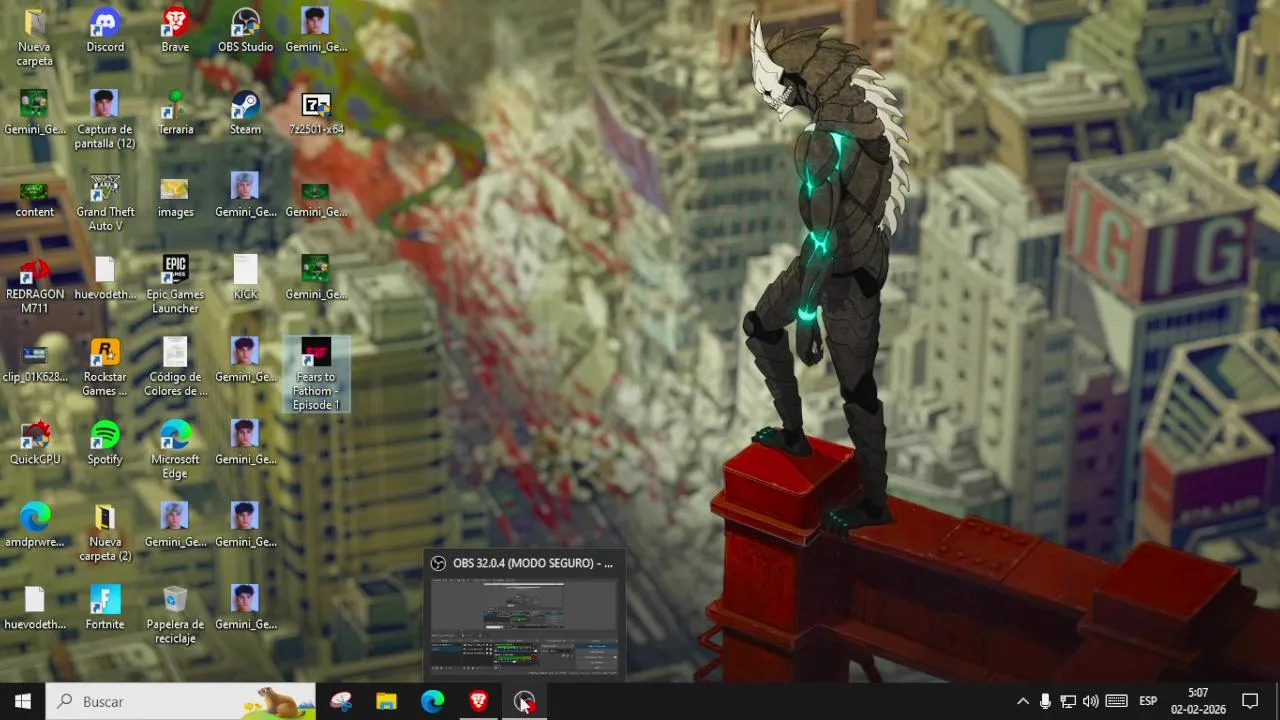Select the Nueva carpeta folder icon
The height and width of the screenshot is (720, 1280).
click(x=34, y=37)
